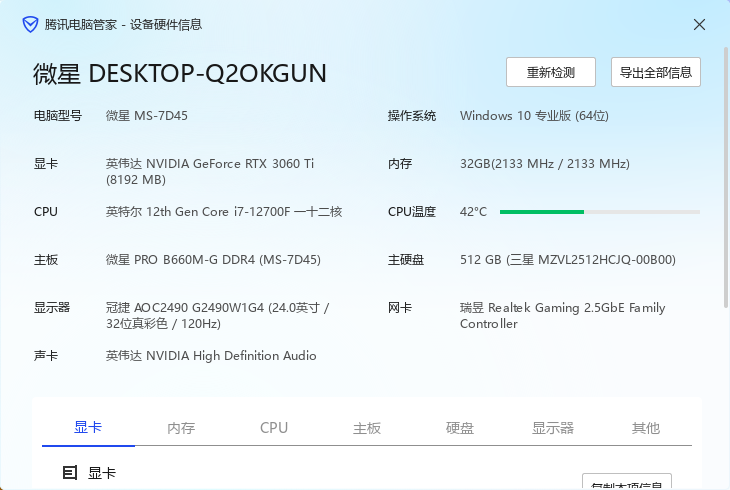Click the memory value 32GB(2133 MHz / 2133 MHz)

tap(545, 163)
